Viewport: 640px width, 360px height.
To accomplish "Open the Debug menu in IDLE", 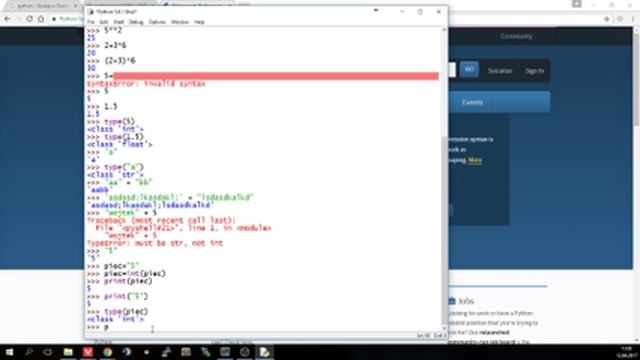I will 136,22.
